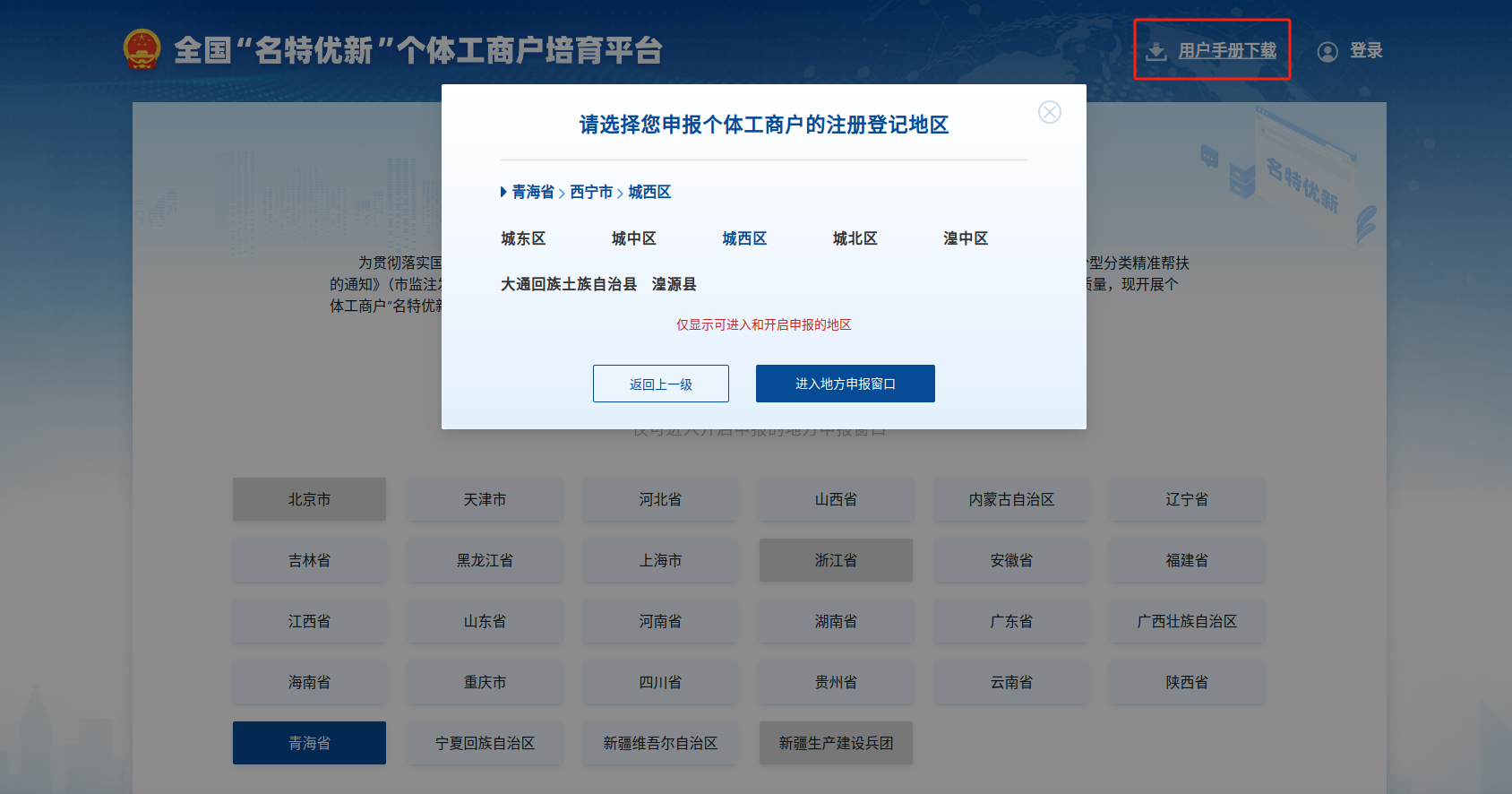This screenshot has height=794, width=1512.
Task: Select 大通回族土族自治县 county
Action: 568,284
